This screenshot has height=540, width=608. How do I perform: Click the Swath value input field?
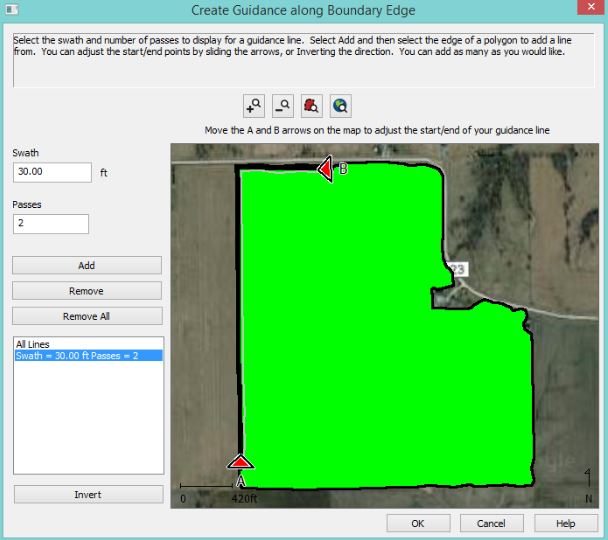(52, 172)
